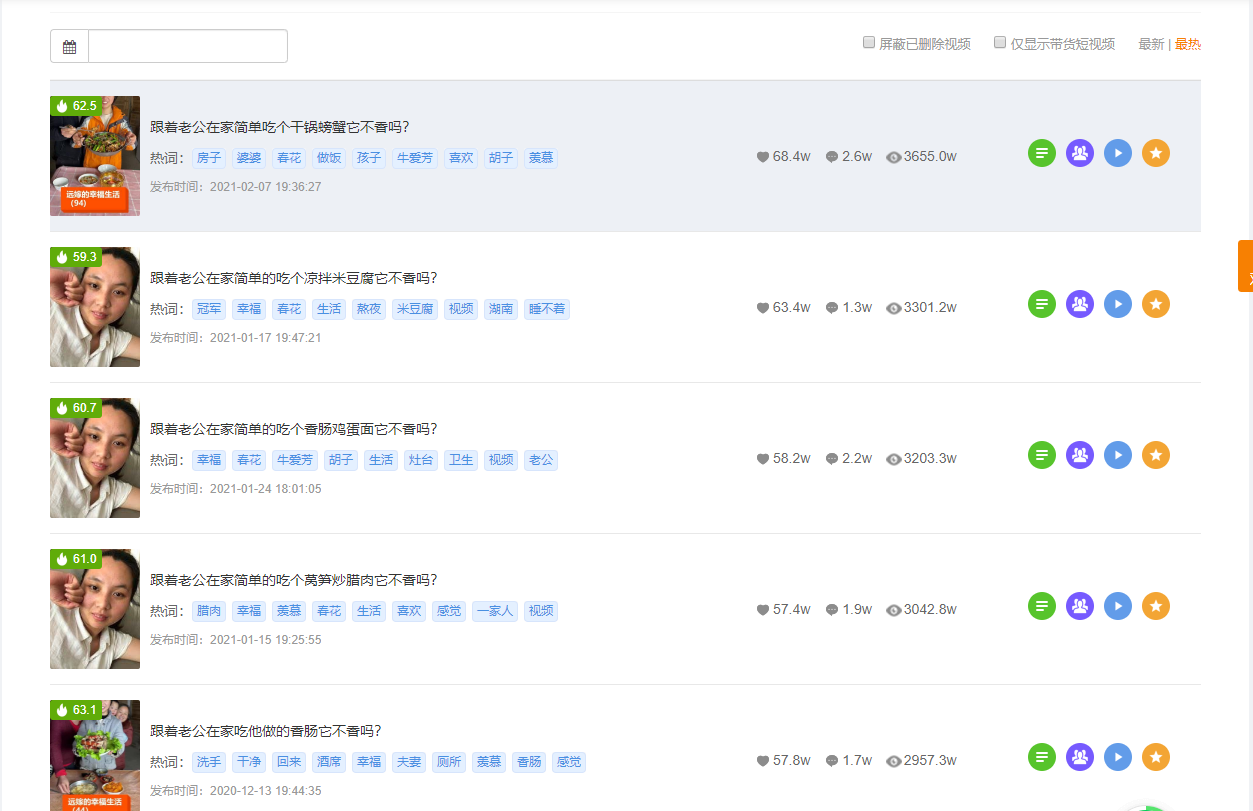The height and width of the screenshot is (811, 1253).
Task: Click the 米豆腐 hot word tag
Action: point(414,309)
